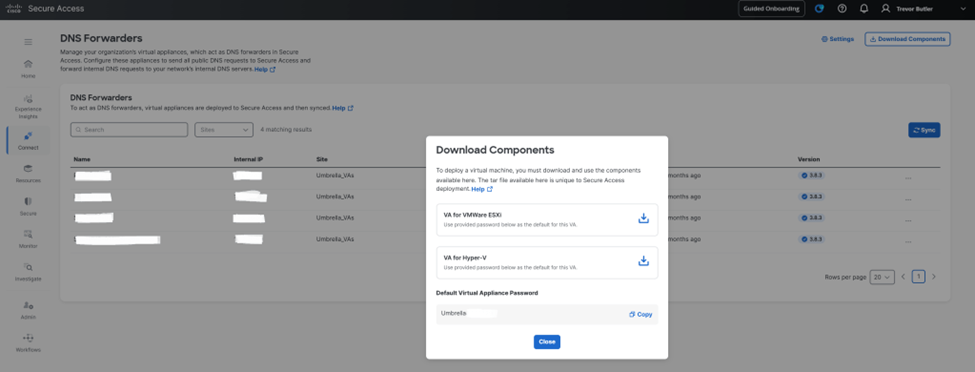
Task: Open the third row's more-actions menu
Action: [x=908, y=220]
